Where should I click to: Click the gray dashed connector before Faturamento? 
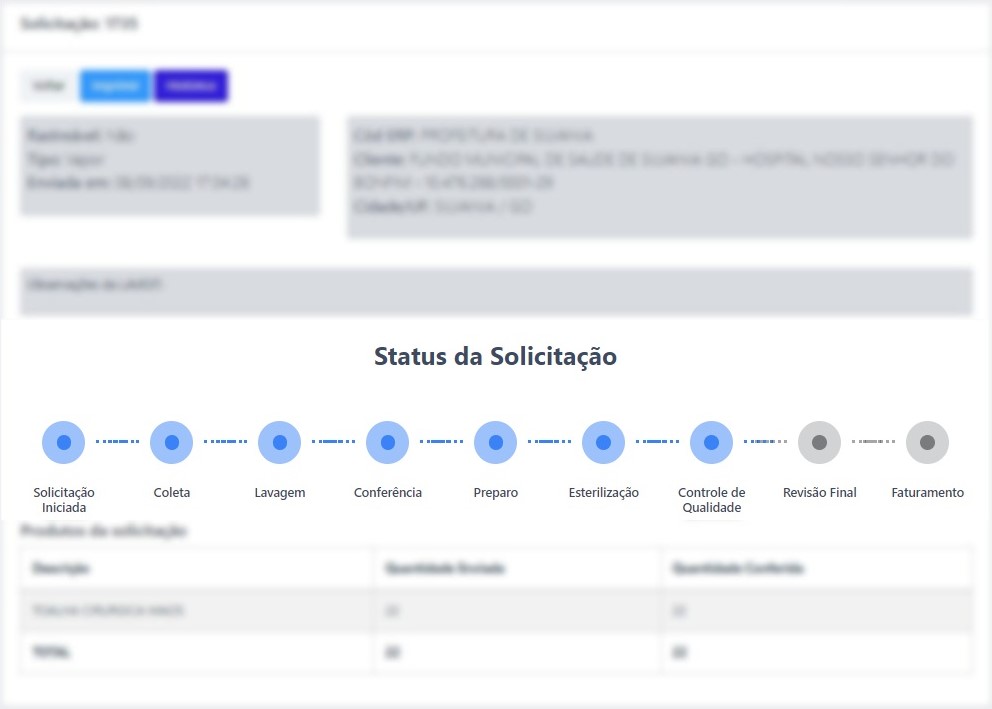[x=874, y=442]
